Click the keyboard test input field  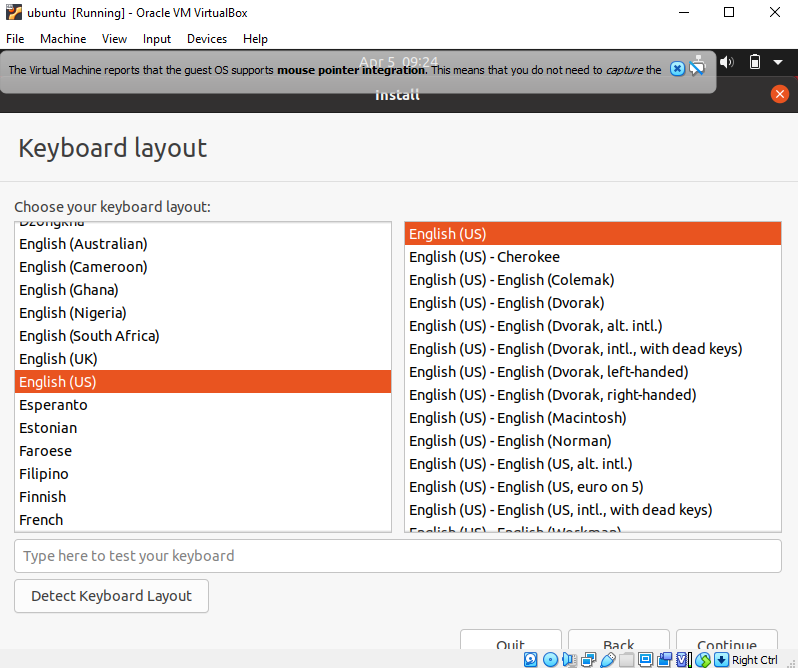click(398, 556)
